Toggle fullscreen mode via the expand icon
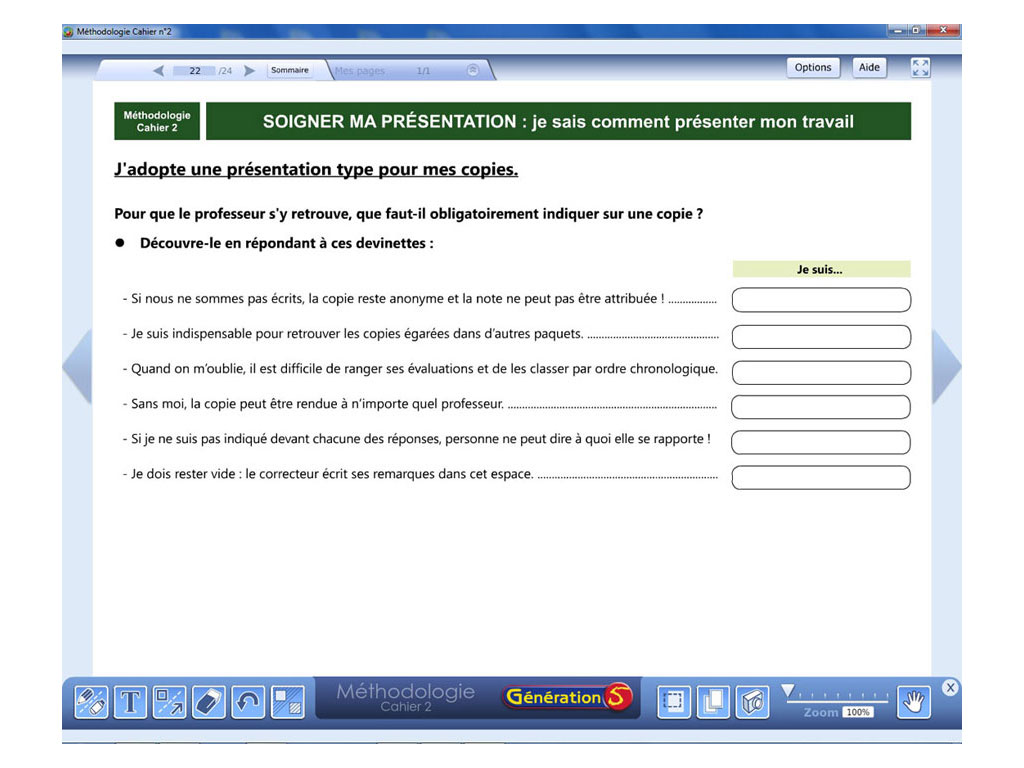This screenshot has width=1024, height=768. [919, 67]
